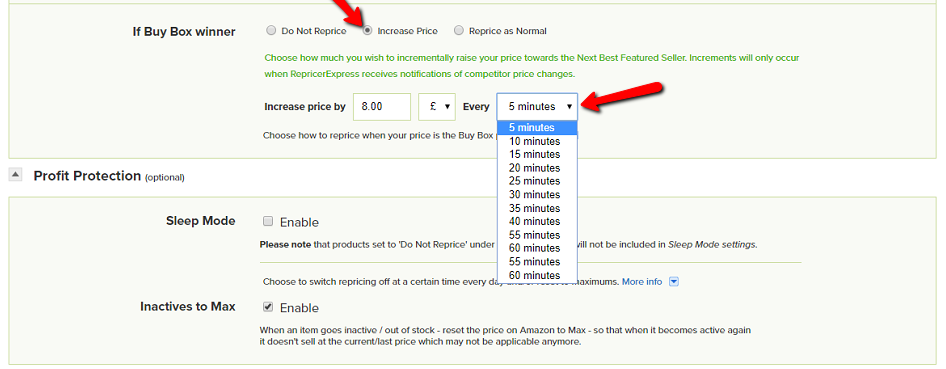Click the Profit Protection section heading

(87, 175)
